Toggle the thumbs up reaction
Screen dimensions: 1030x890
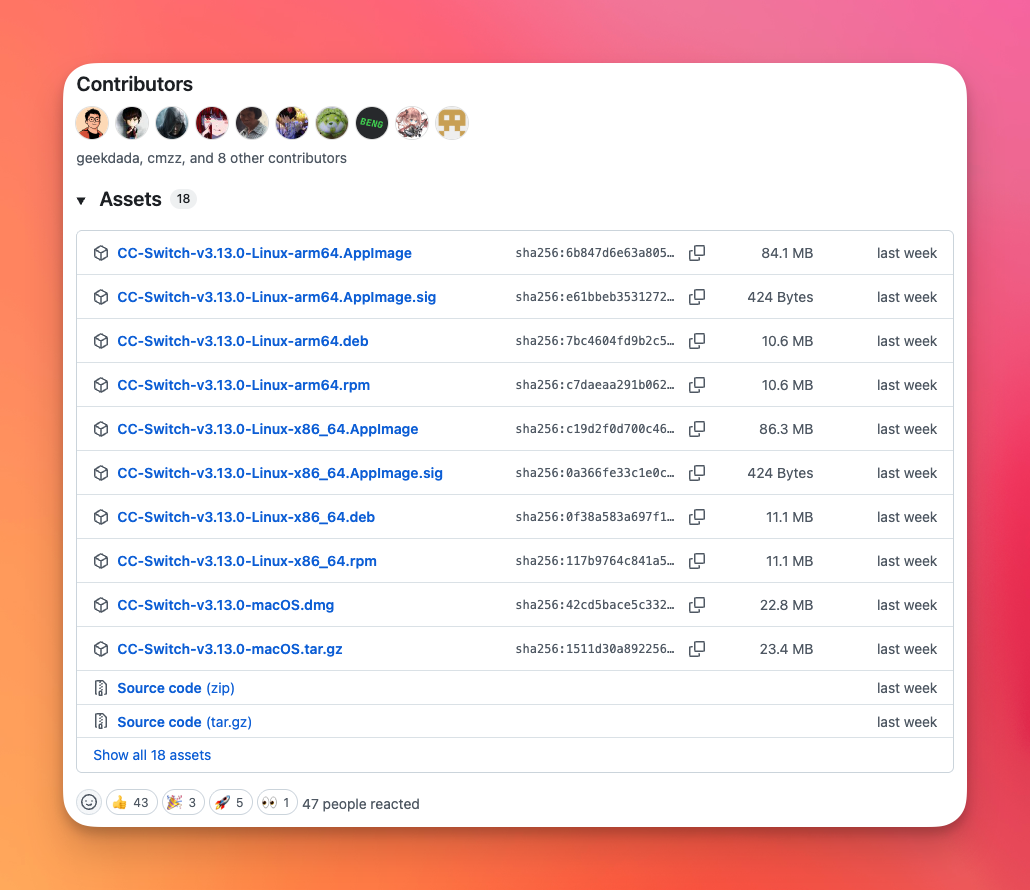pyautogui.click(x=132, y=802)
